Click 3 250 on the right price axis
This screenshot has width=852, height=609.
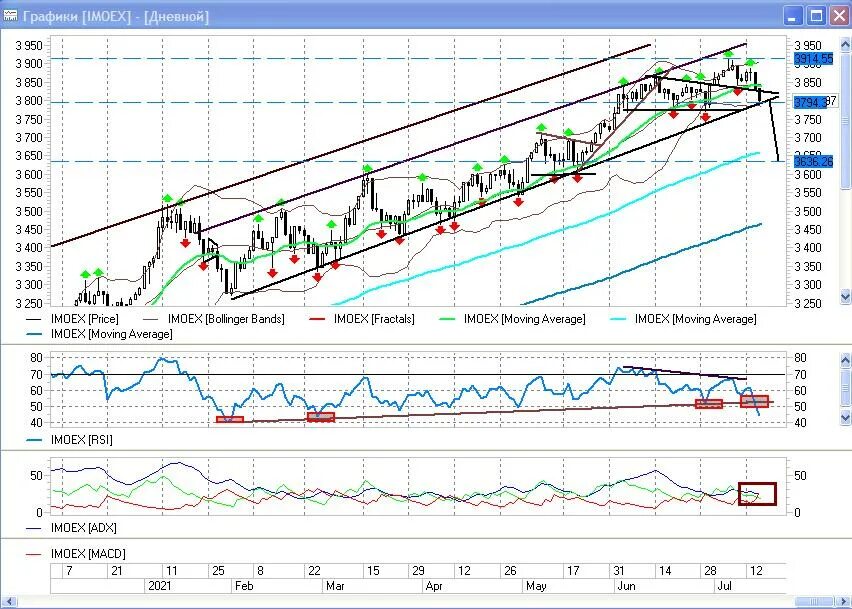pyautogui.click(x=808, y=303)
